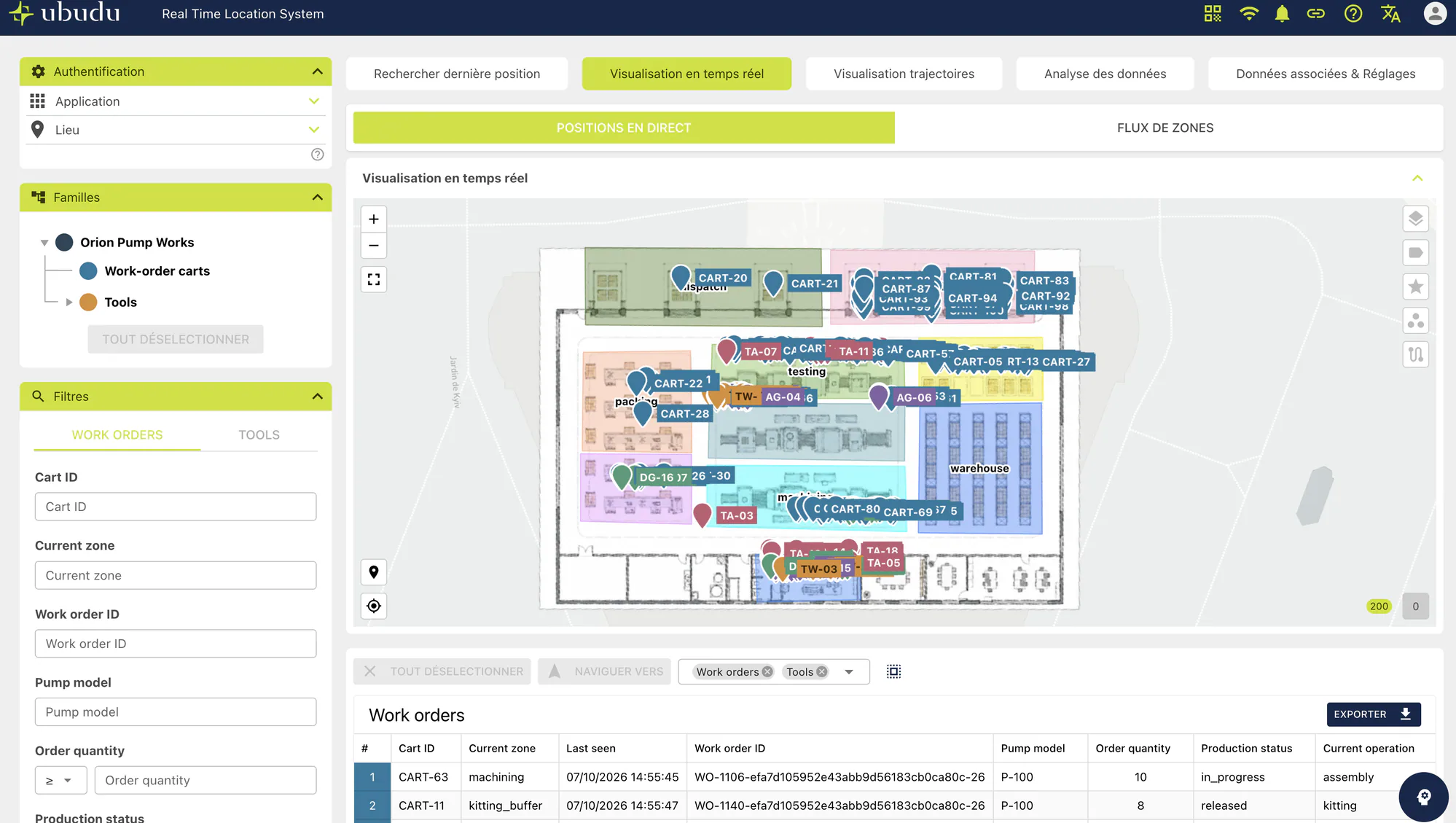Image resolution: width=1456 pixels, height=823 pixels.
Task: Open the help question mark in header
Action: point(1353,14)
